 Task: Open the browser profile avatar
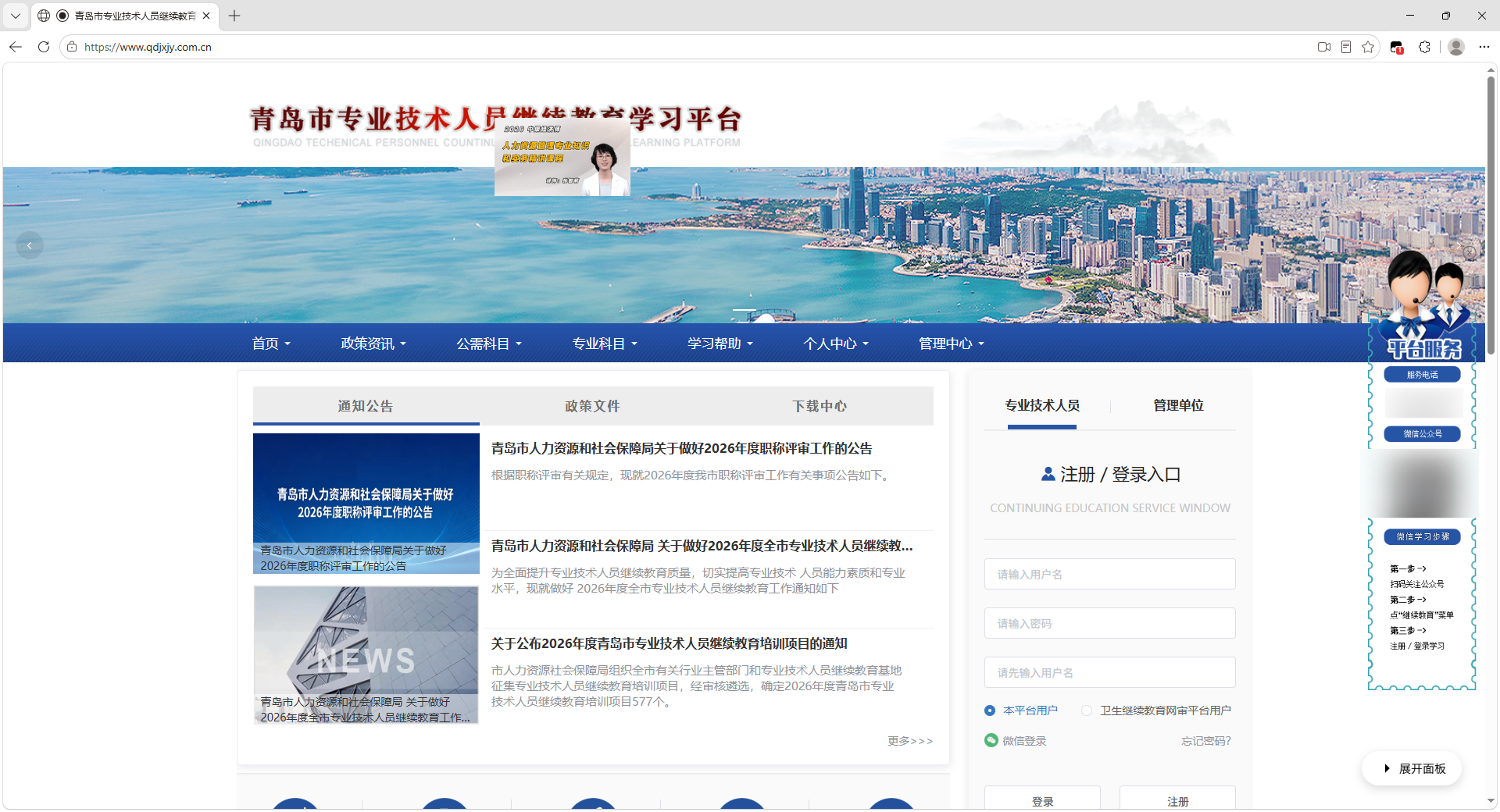coord(1456,47)
